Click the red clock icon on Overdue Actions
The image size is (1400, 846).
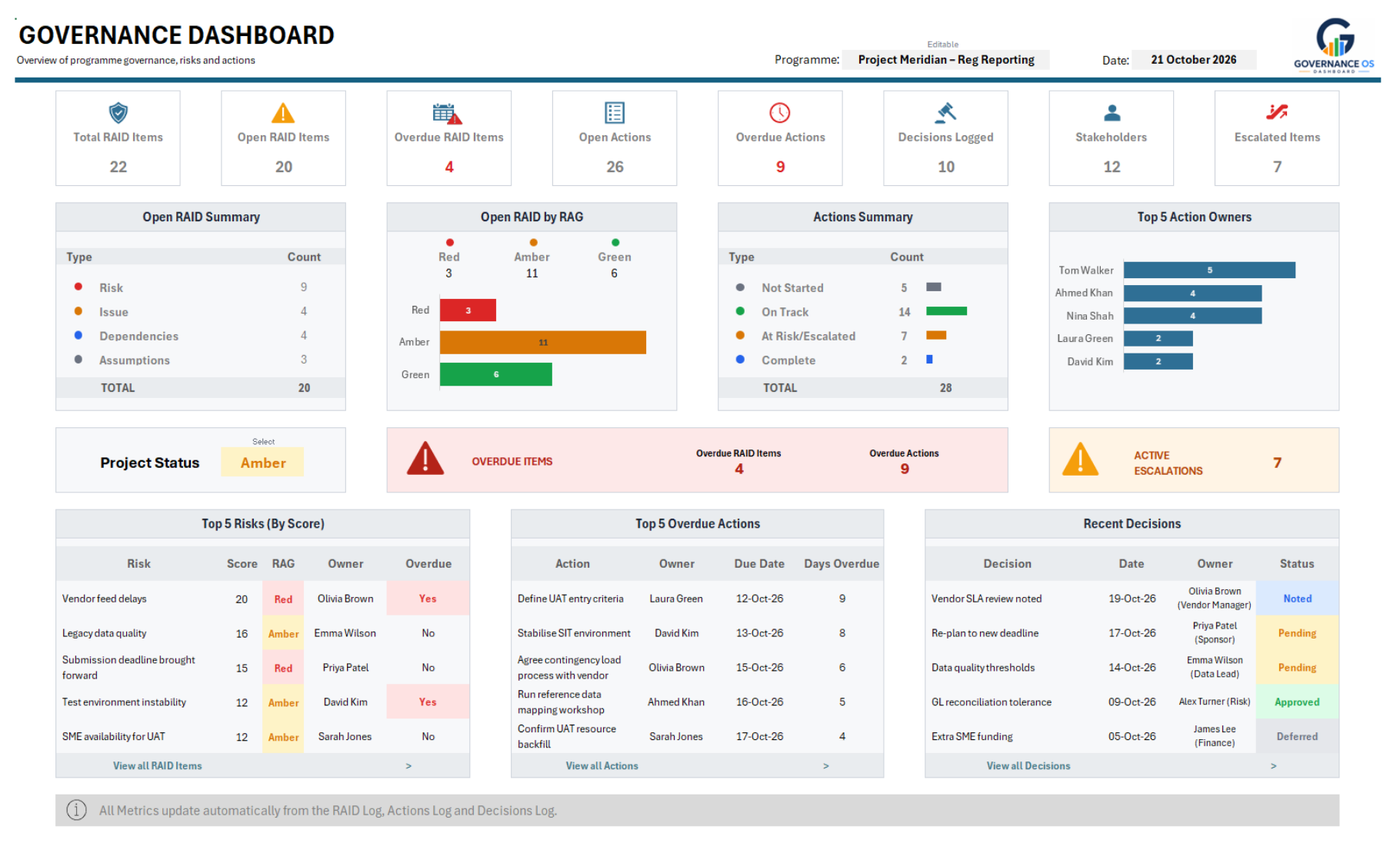tap(780, 112)
